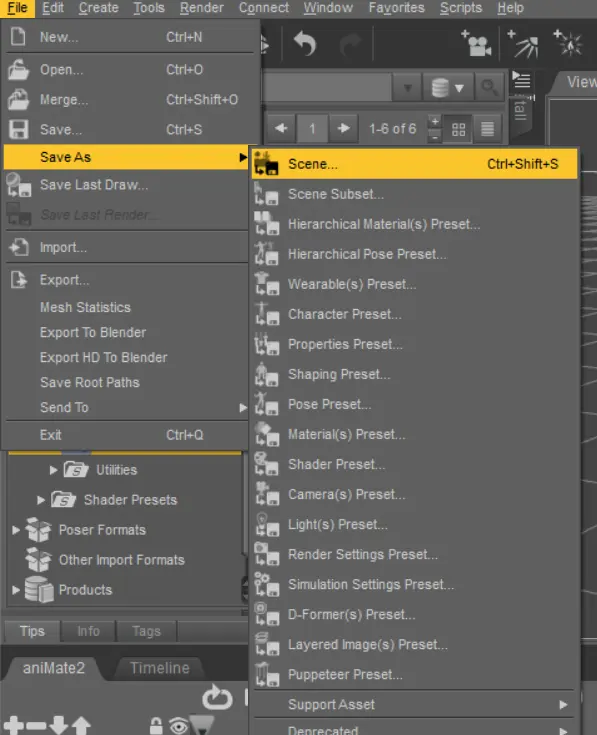The height and width of the screenshot is (735, 597).
Task: Increase thumbnail size plus button
Action: [435, 122]
